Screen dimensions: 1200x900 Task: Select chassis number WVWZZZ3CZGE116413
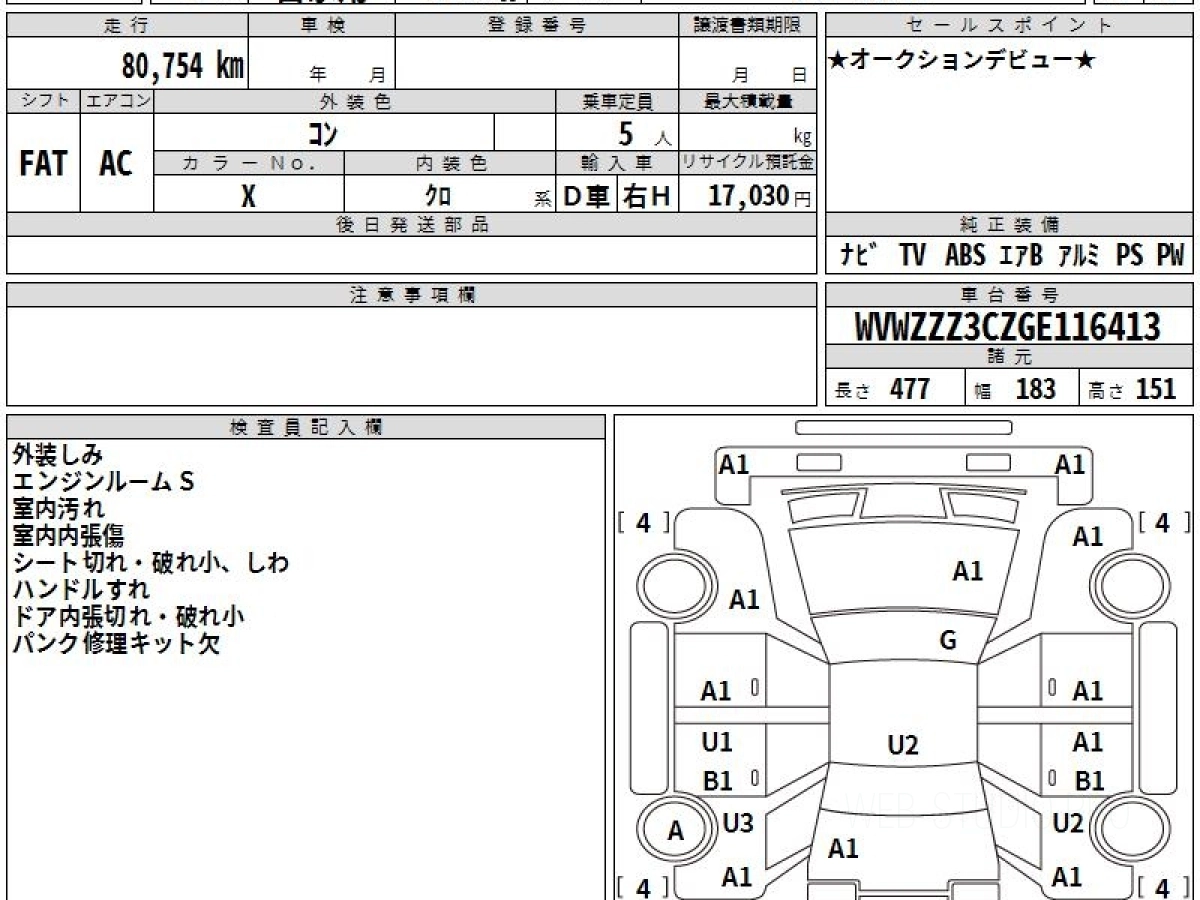[x=1008, y=327]
